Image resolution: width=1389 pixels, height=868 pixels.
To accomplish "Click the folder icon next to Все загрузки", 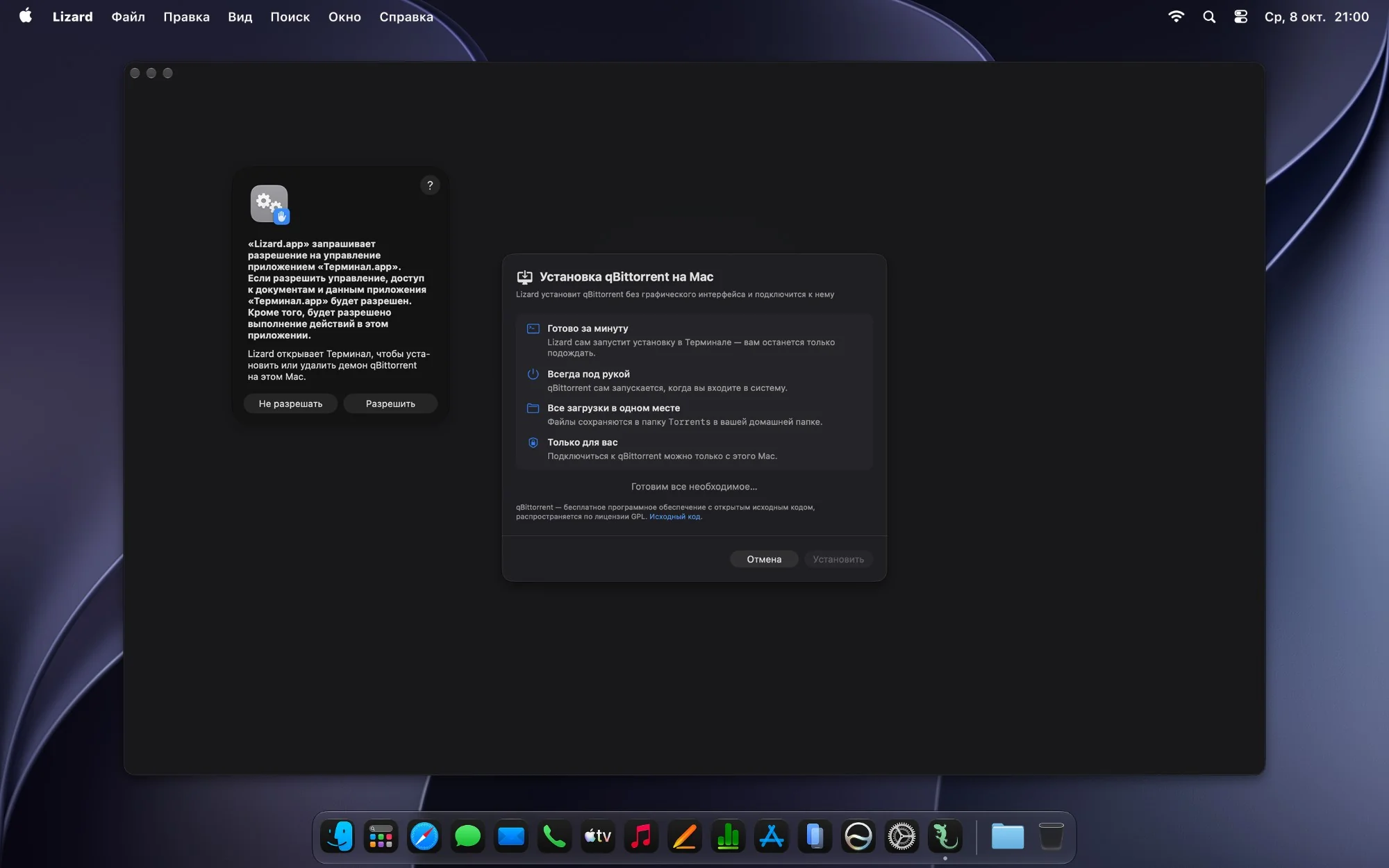I will pyautogui.click(x=533, y=408).
